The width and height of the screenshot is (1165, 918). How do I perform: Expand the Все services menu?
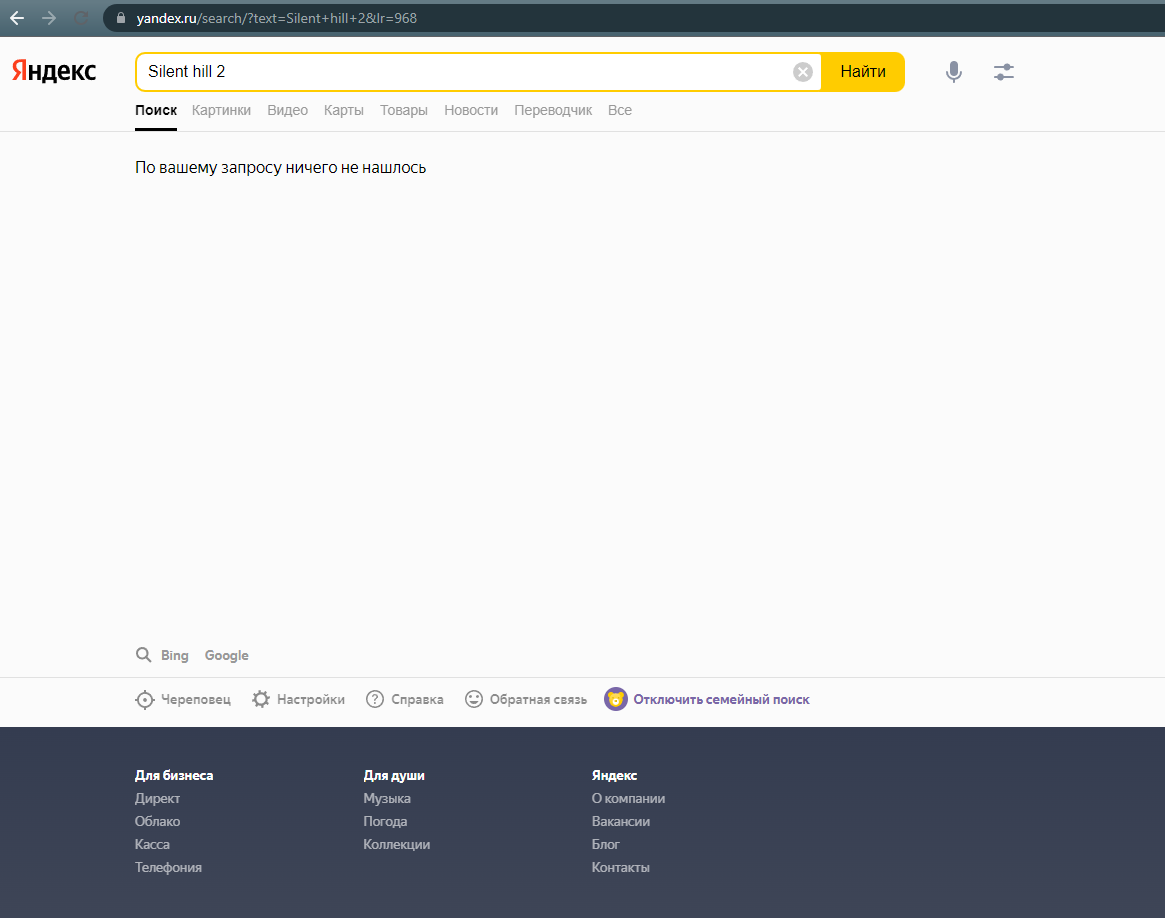point(620,110)
